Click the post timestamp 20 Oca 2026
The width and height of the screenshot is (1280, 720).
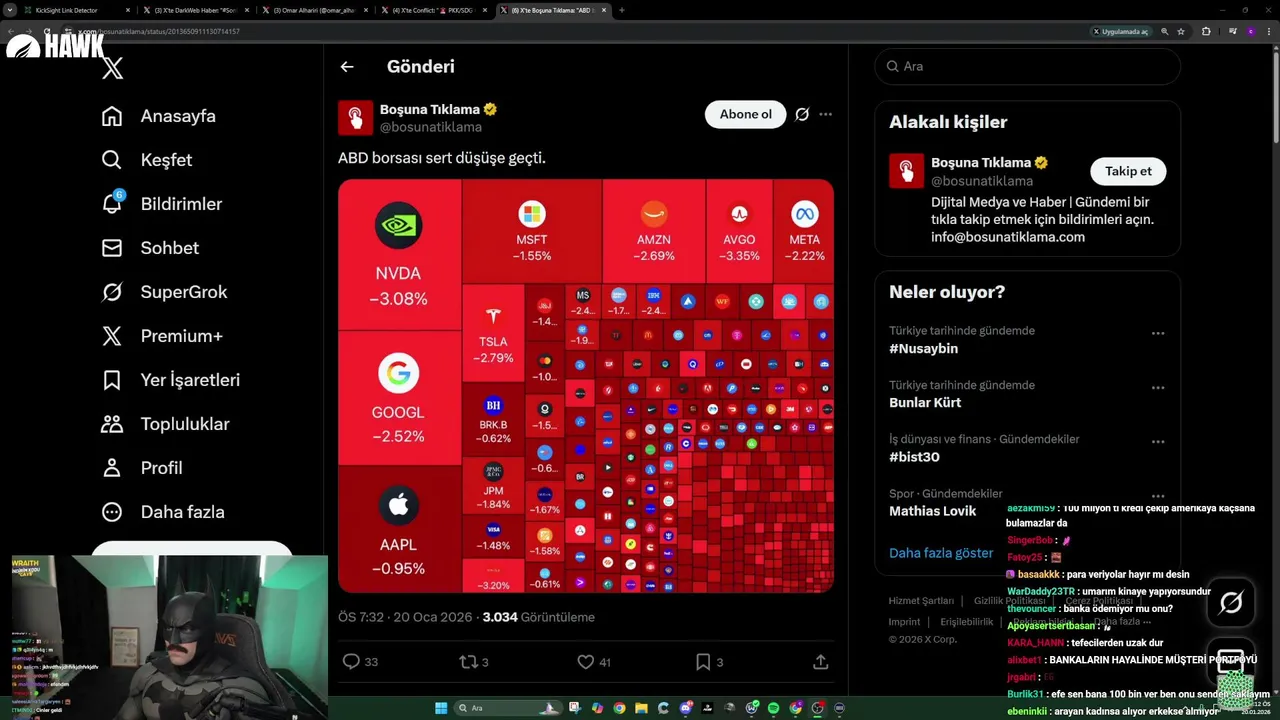pos(405,617)
